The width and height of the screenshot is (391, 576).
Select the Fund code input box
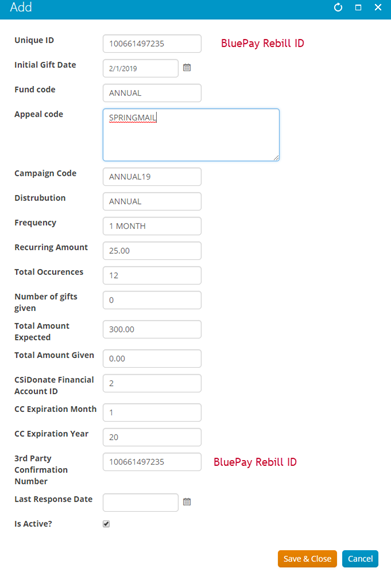(x=152, y=93)
